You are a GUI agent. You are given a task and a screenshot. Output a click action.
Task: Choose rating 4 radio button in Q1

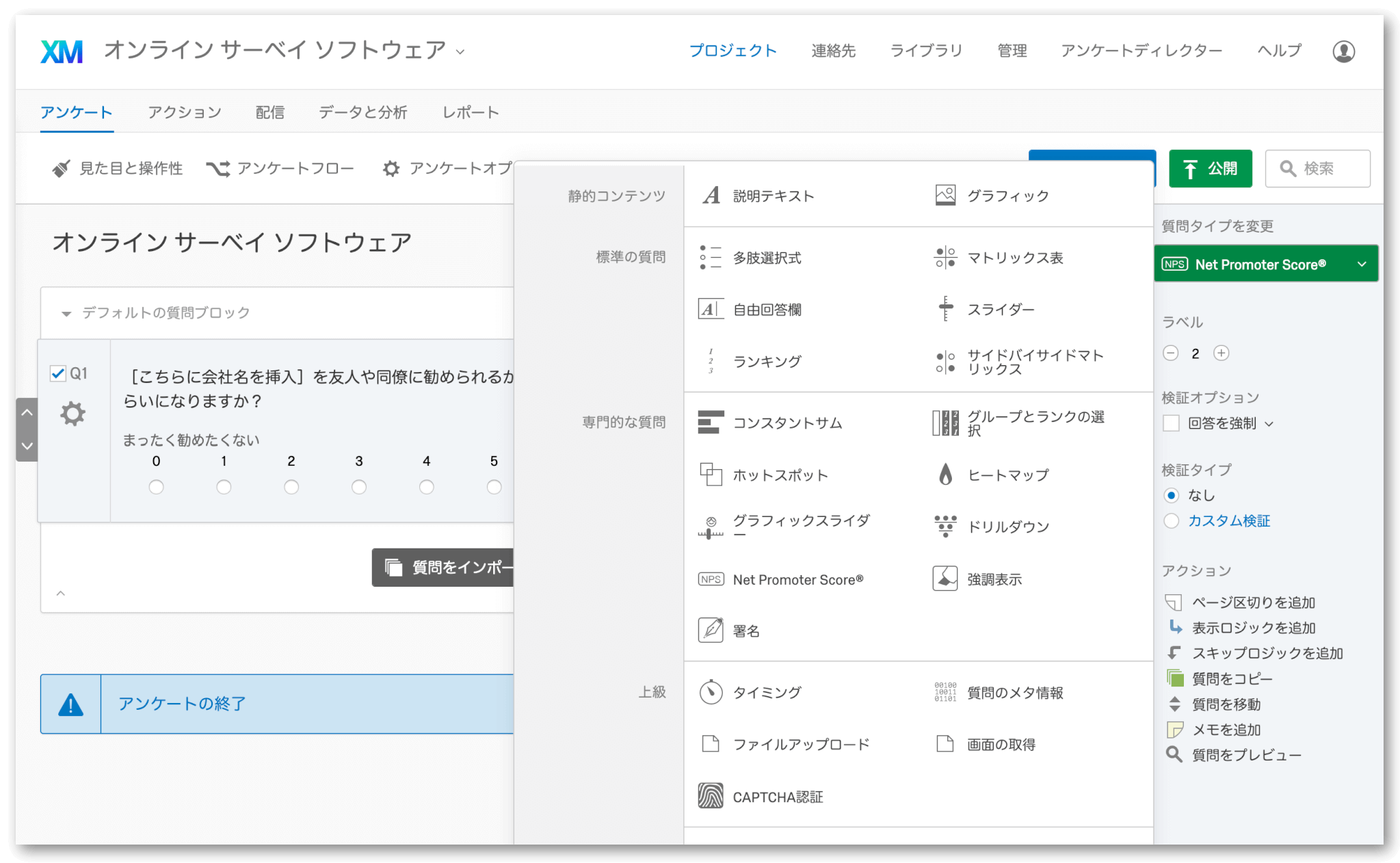point(427,487)
